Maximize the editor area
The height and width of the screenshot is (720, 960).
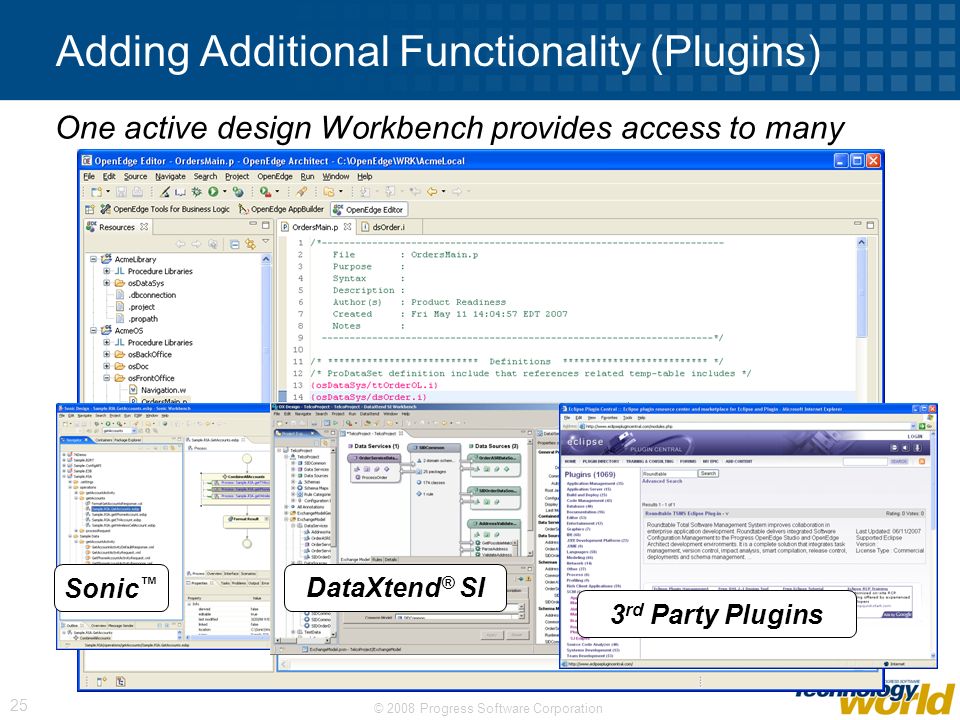(870, 225)
